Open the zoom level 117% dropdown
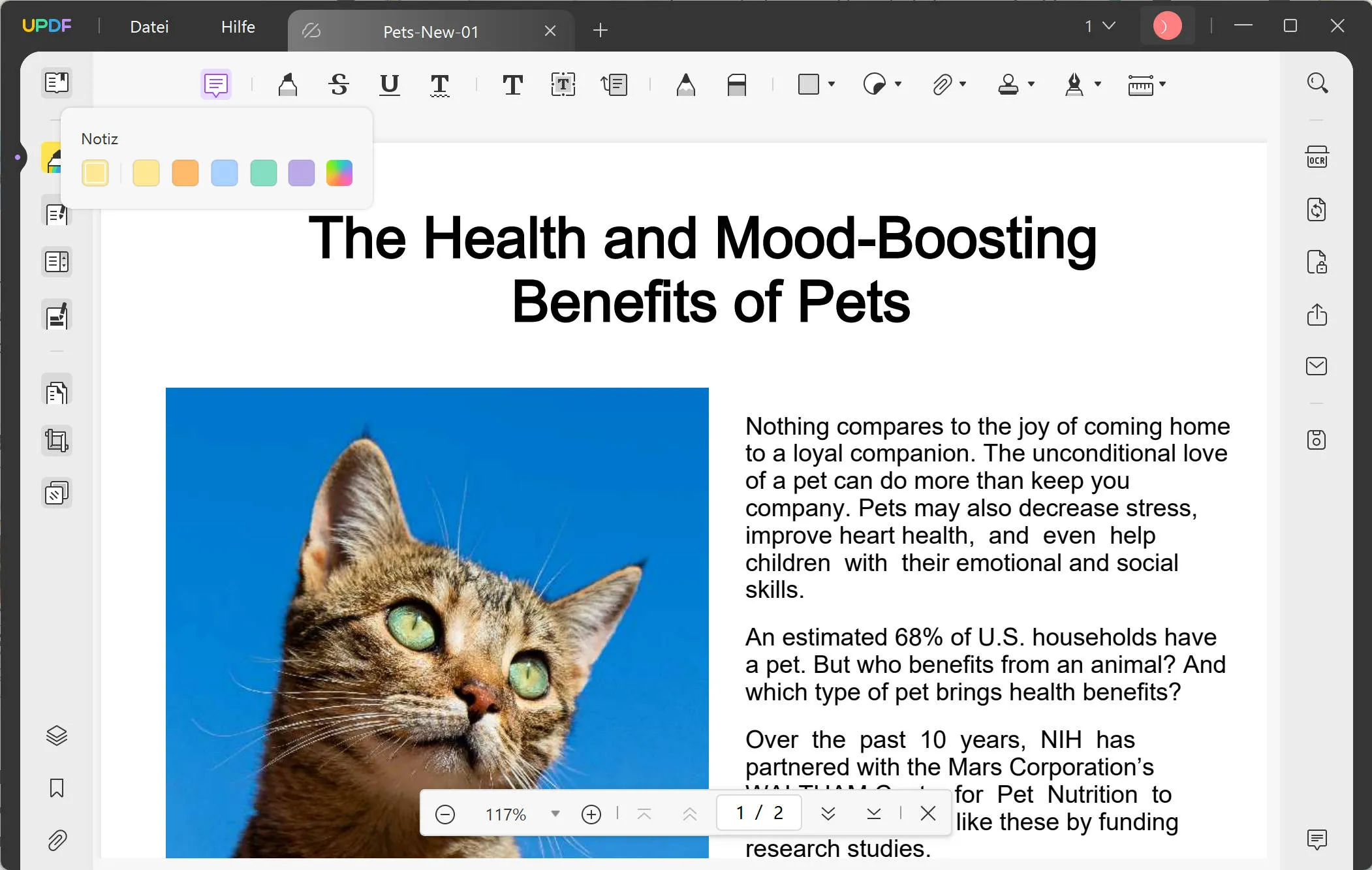 coord(555,814)
